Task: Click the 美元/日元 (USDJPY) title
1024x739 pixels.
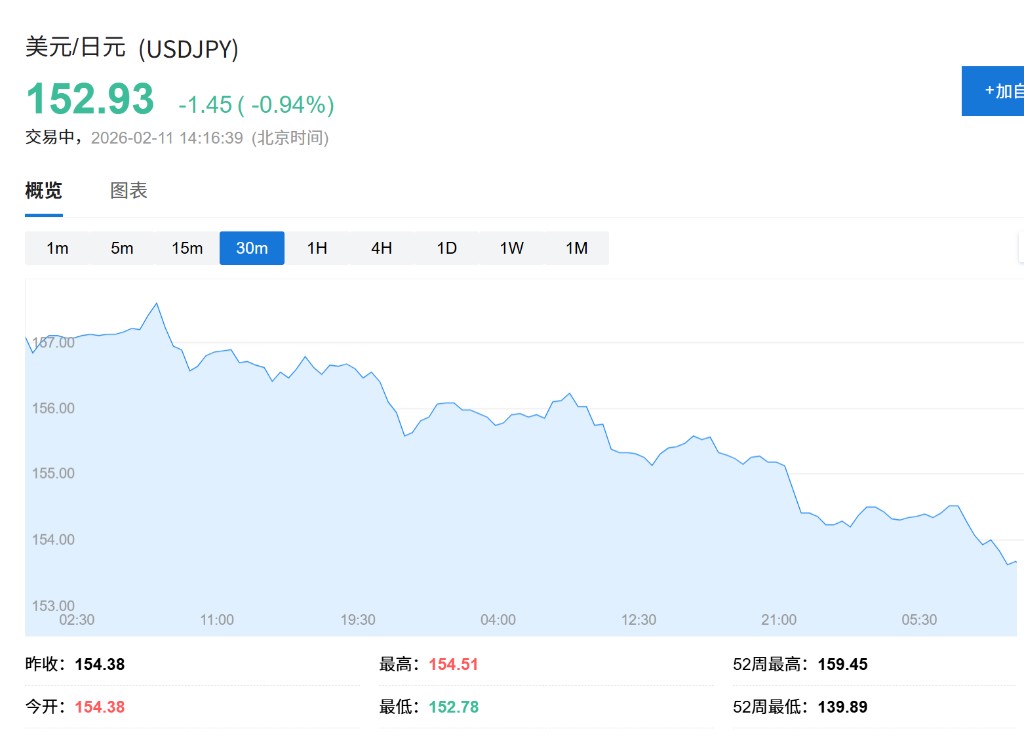Action: click(132, 48)
